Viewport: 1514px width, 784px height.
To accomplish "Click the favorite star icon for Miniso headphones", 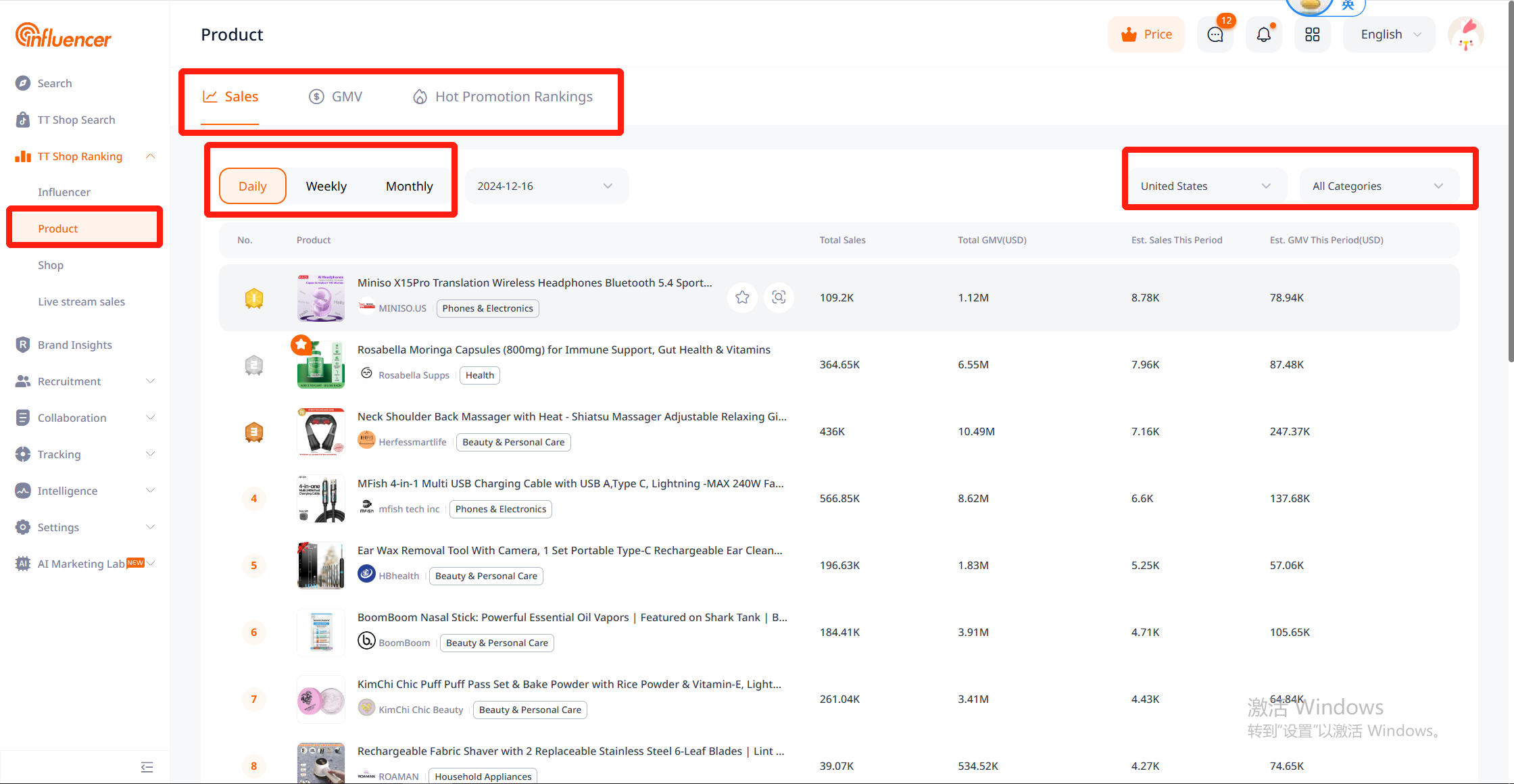I will (742, 297).
